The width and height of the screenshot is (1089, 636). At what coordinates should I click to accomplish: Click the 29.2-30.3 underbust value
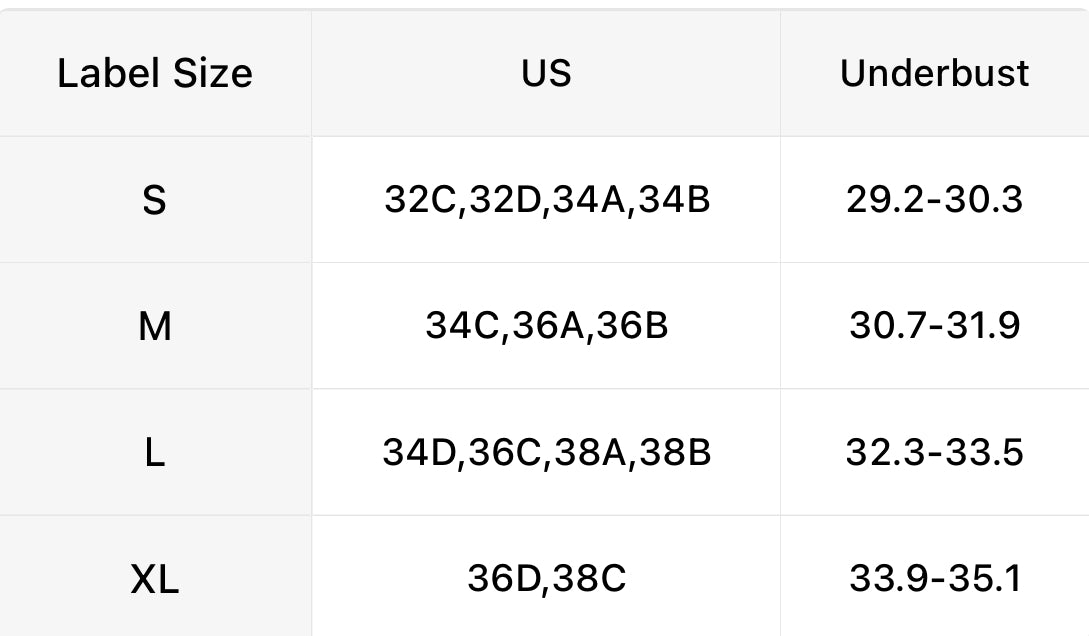point(934,200)
